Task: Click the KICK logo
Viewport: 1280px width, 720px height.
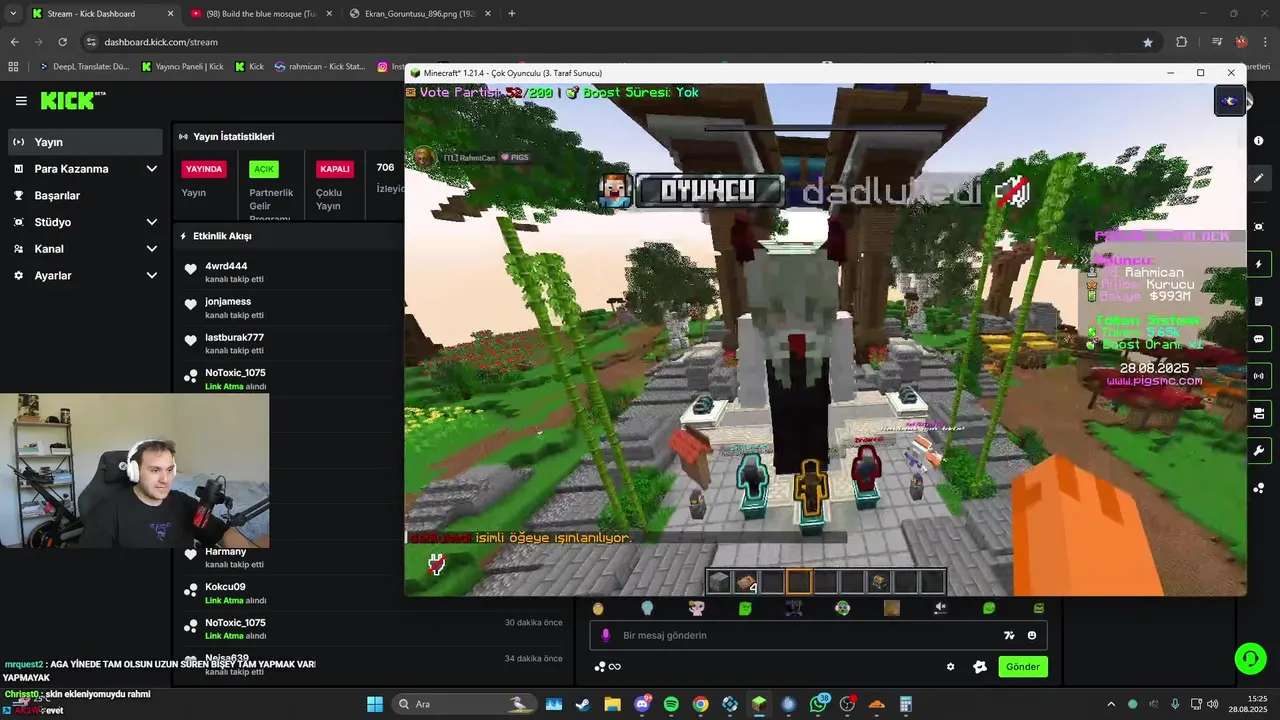Action: (x=72, y=100)
